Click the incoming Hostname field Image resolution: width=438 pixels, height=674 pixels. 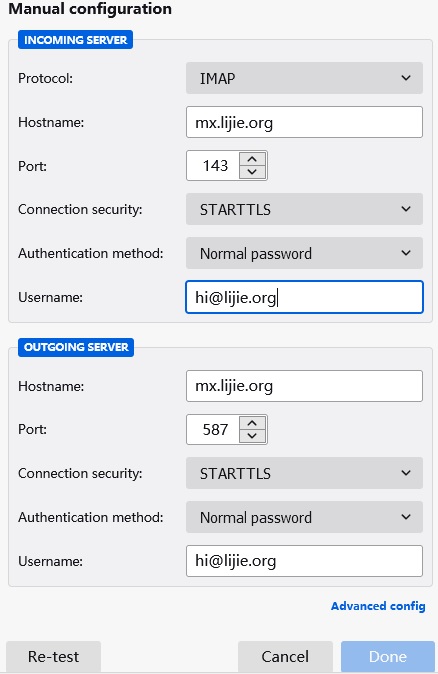[x=304, y=123]
